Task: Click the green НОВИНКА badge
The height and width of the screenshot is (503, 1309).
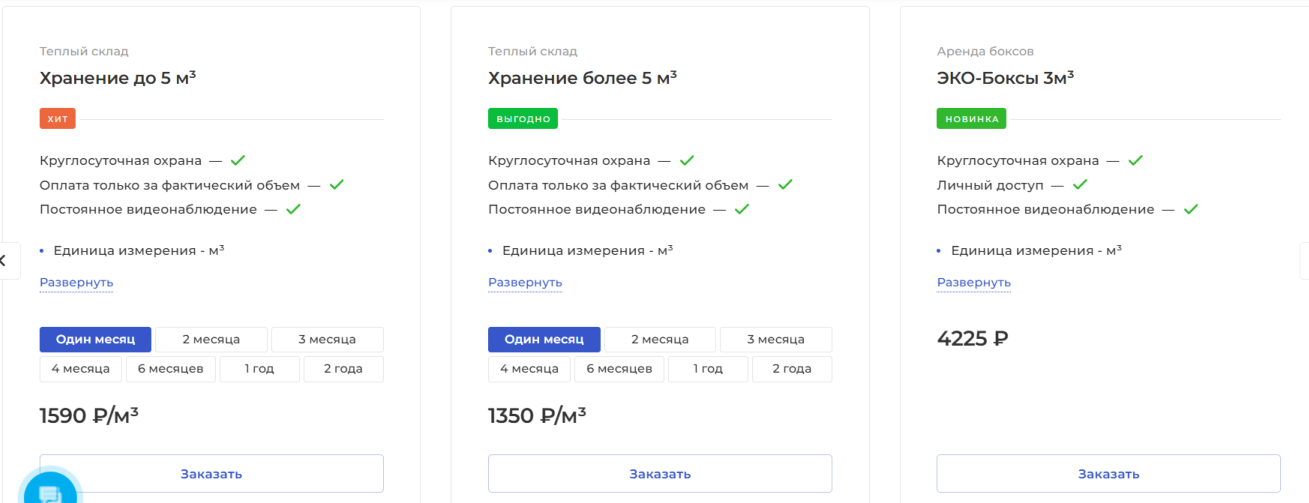Action: coord(971,119)
